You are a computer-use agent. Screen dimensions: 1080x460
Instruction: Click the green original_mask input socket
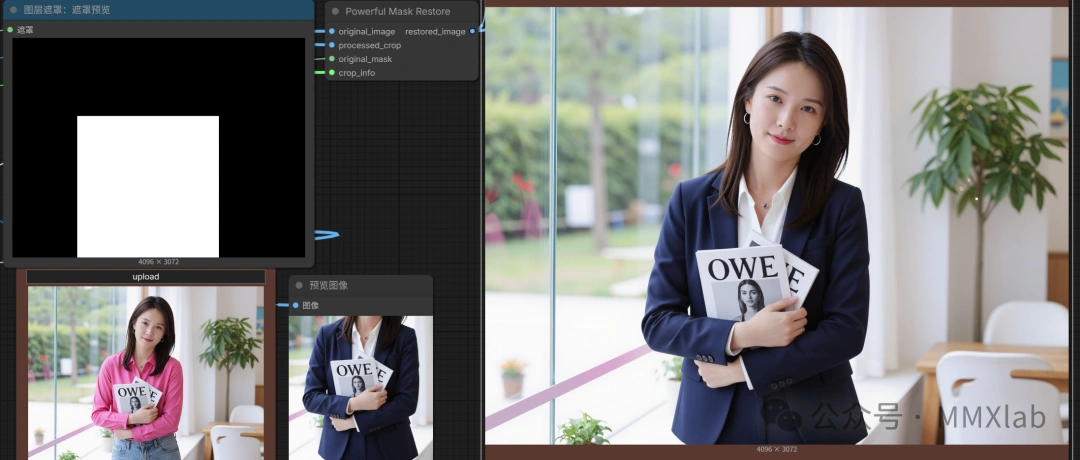coord(331,59)
